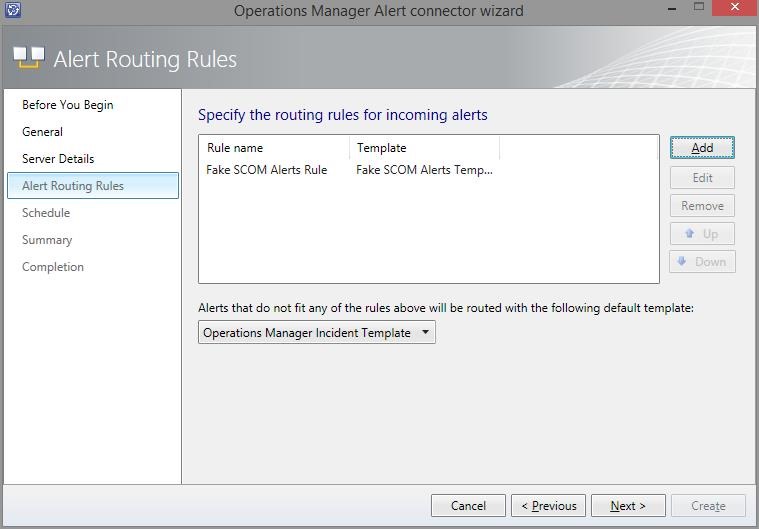
Task: Open the General wizard step
Action: 43,132
